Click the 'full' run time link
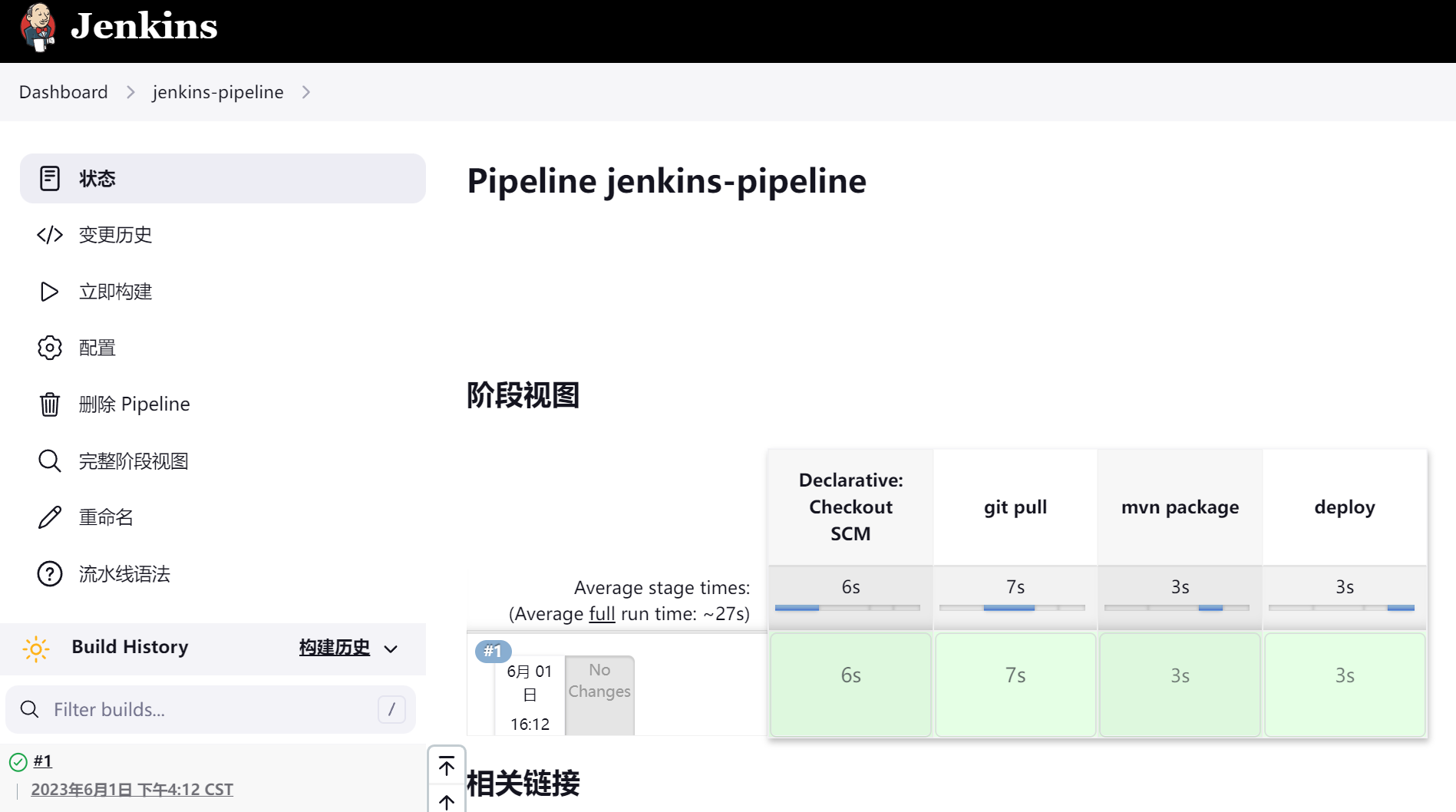The image size is (1456, 812). [603, 614]
